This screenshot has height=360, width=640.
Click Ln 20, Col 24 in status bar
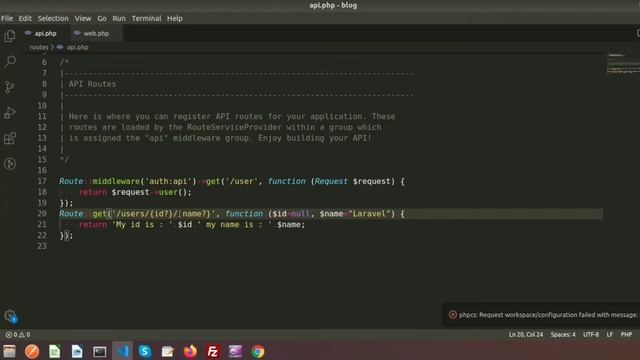click(x=526, y=334)
